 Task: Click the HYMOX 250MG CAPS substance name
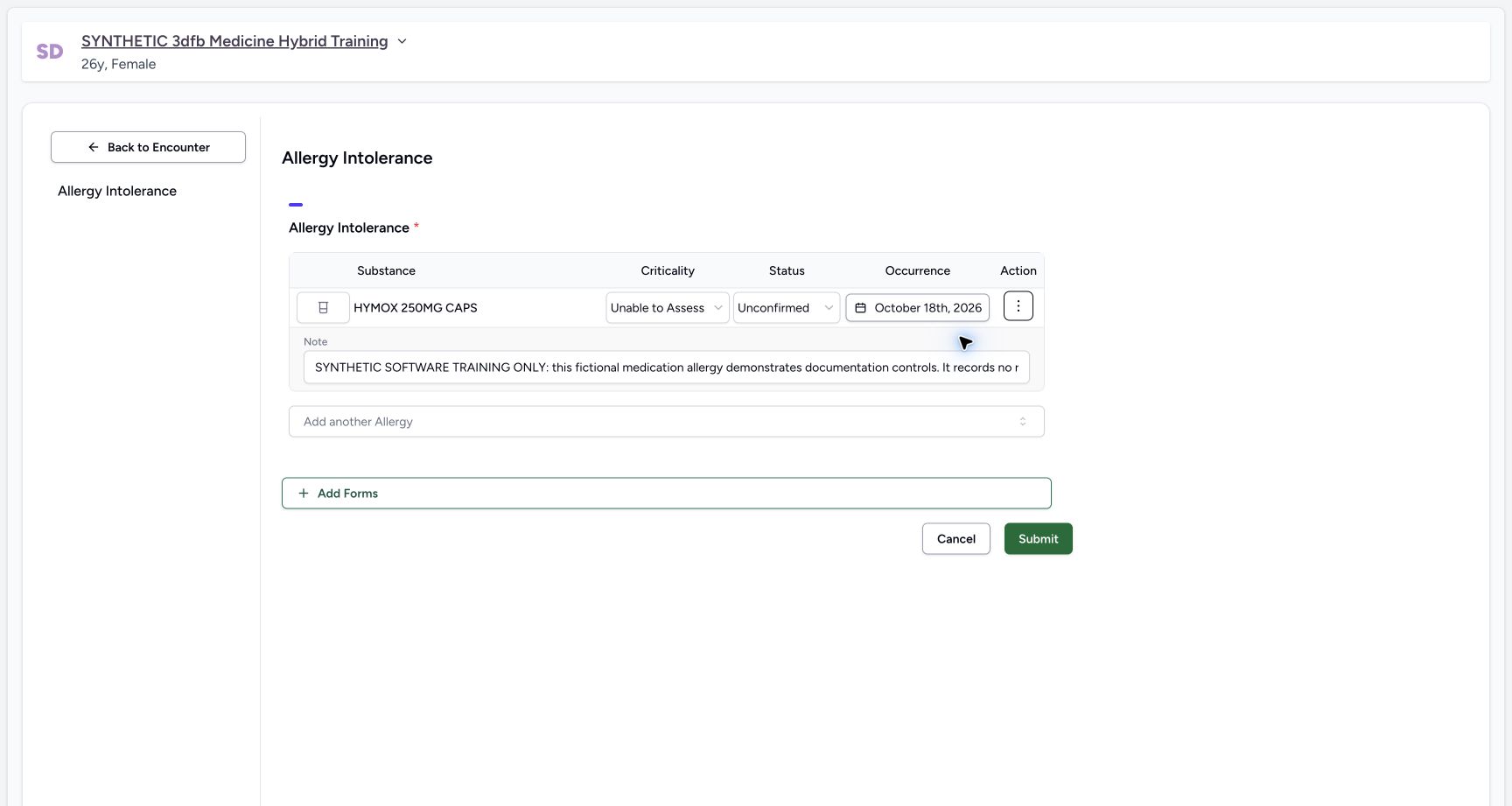coord(416,308)
